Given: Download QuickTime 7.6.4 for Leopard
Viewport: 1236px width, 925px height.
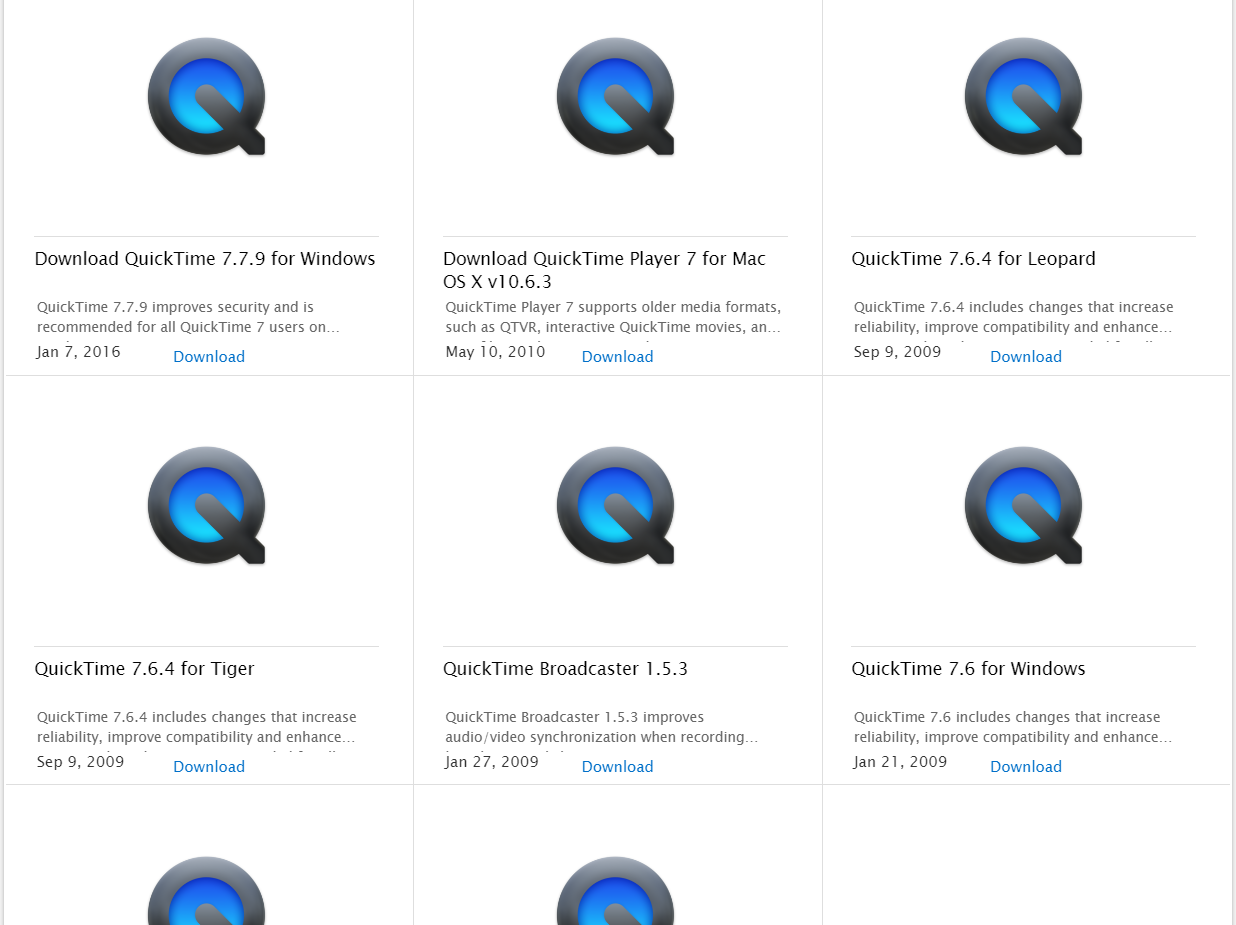Looking at the screenshot, I should point(1026,357).
